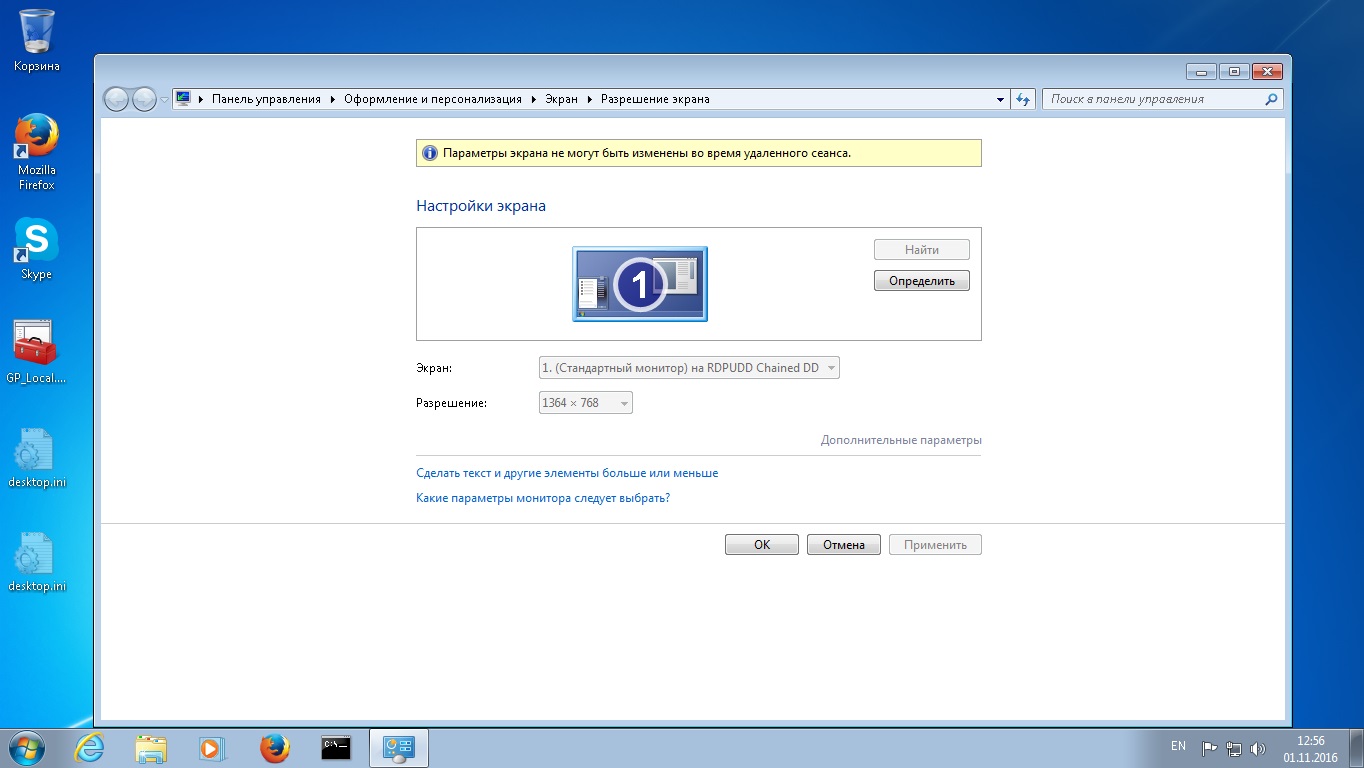Open Windows Explorer from the taskbar
This screenshot has width=1364, height=768.
151,747
